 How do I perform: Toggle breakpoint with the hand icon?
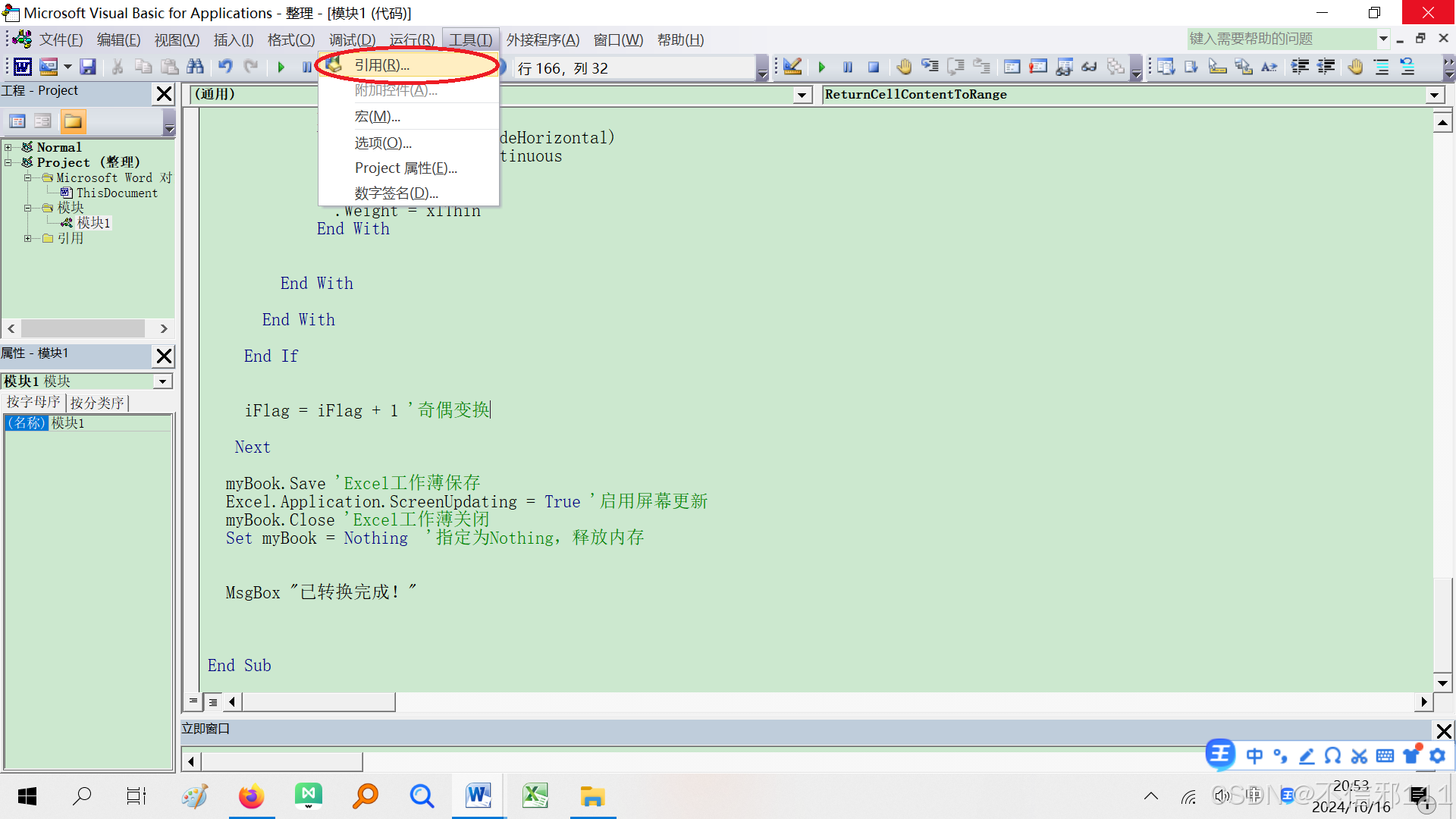pos(903,67)
